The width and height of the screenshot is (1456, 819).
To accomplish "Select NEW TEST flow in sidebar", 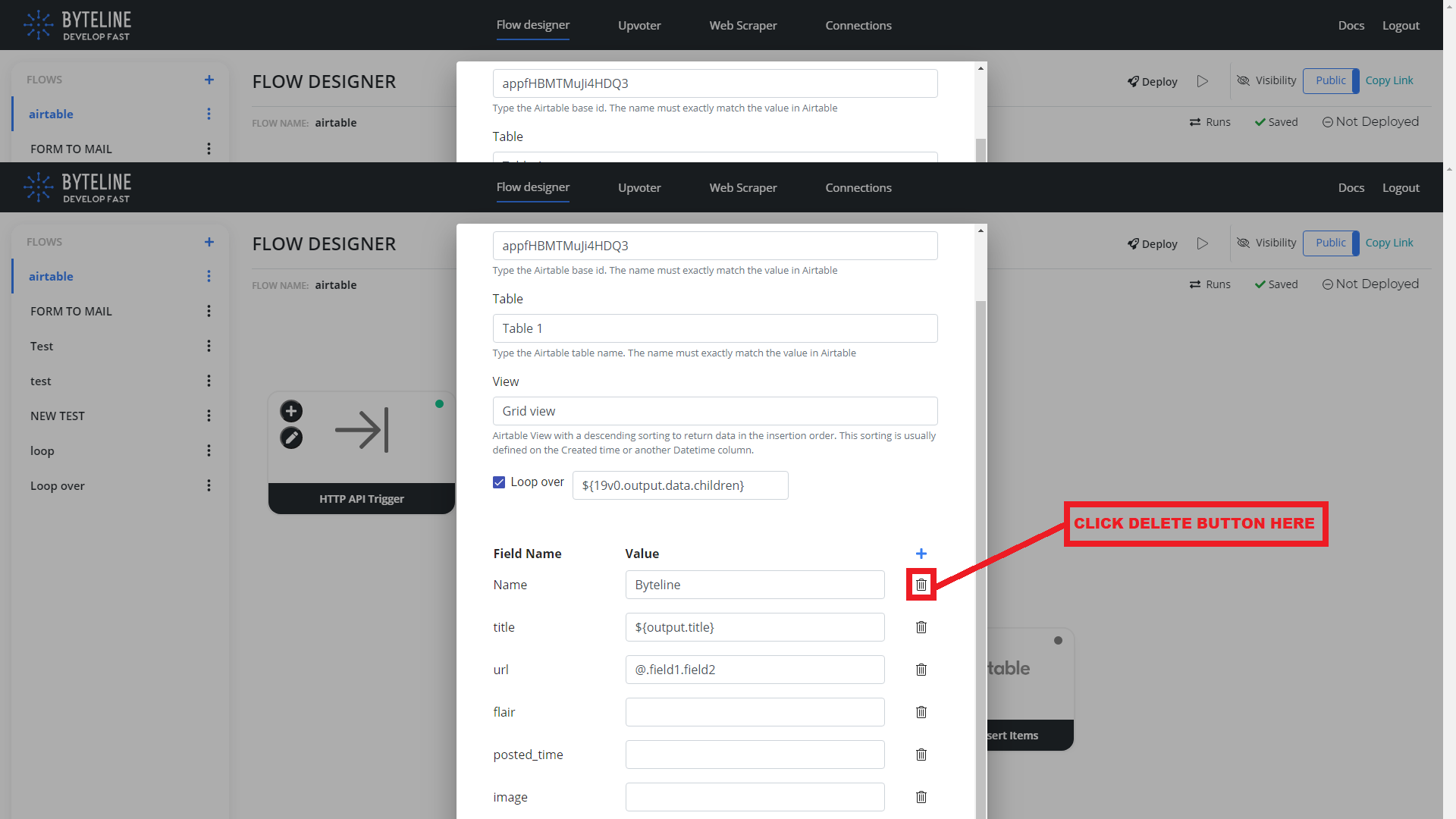I will (x=58, y=416).
